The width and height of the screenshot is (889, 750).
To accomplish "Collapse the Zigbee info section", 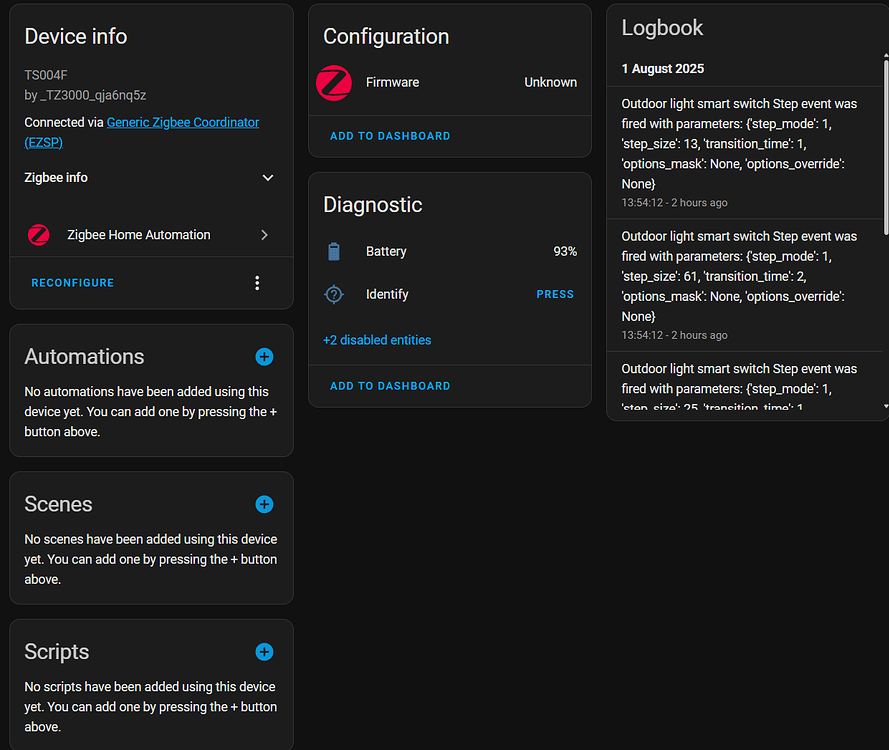I will point(267,177).
